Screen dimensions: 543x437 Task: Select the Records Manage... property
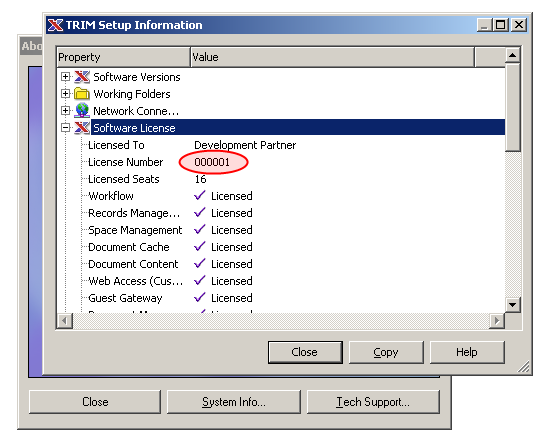[134, 213]
